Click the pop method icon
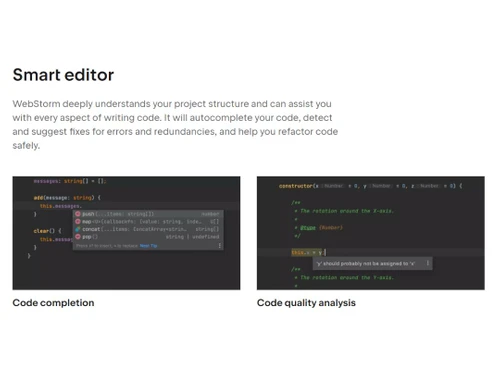Image resolution: width=500 pixels, height=375 pixels. point(78,237)
